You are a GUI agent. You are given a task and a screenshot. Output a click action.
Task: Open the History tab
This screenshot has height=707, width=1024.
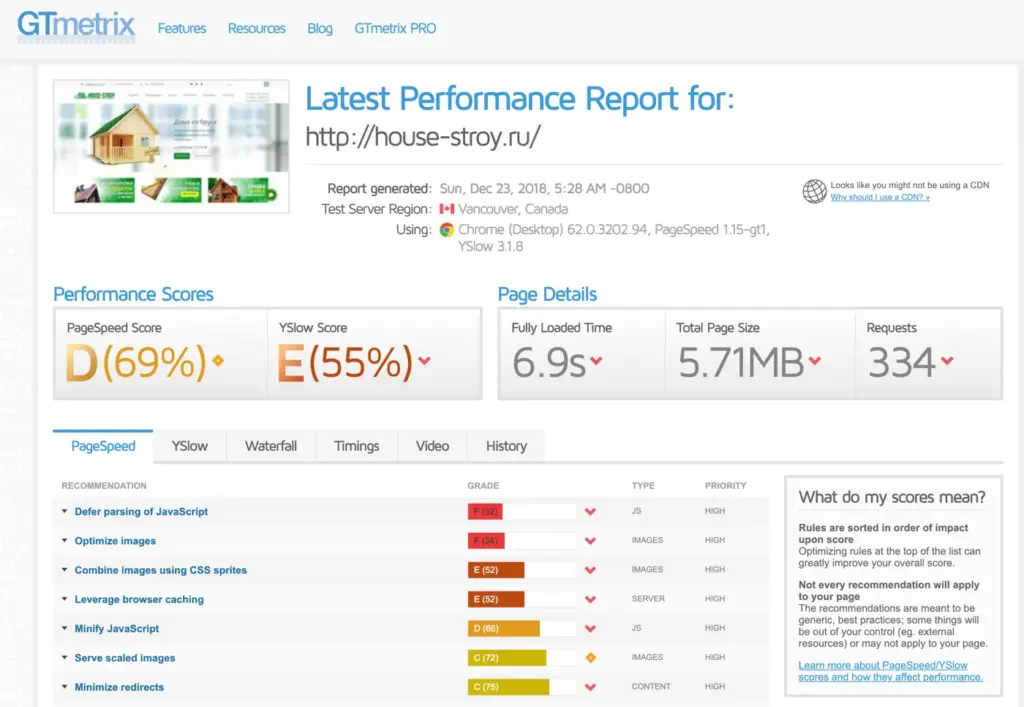[x=506, y=446]
